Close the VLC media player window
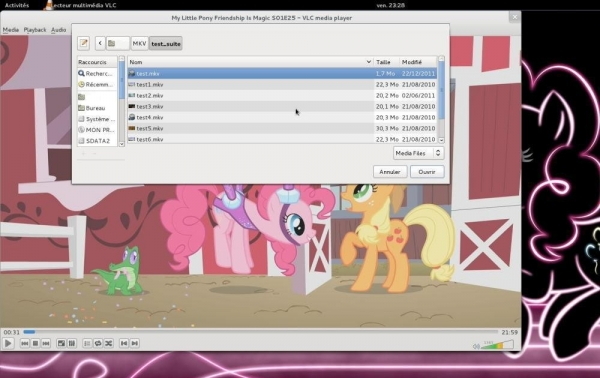This screenshot has height=378, width=600. pos(515,17)
